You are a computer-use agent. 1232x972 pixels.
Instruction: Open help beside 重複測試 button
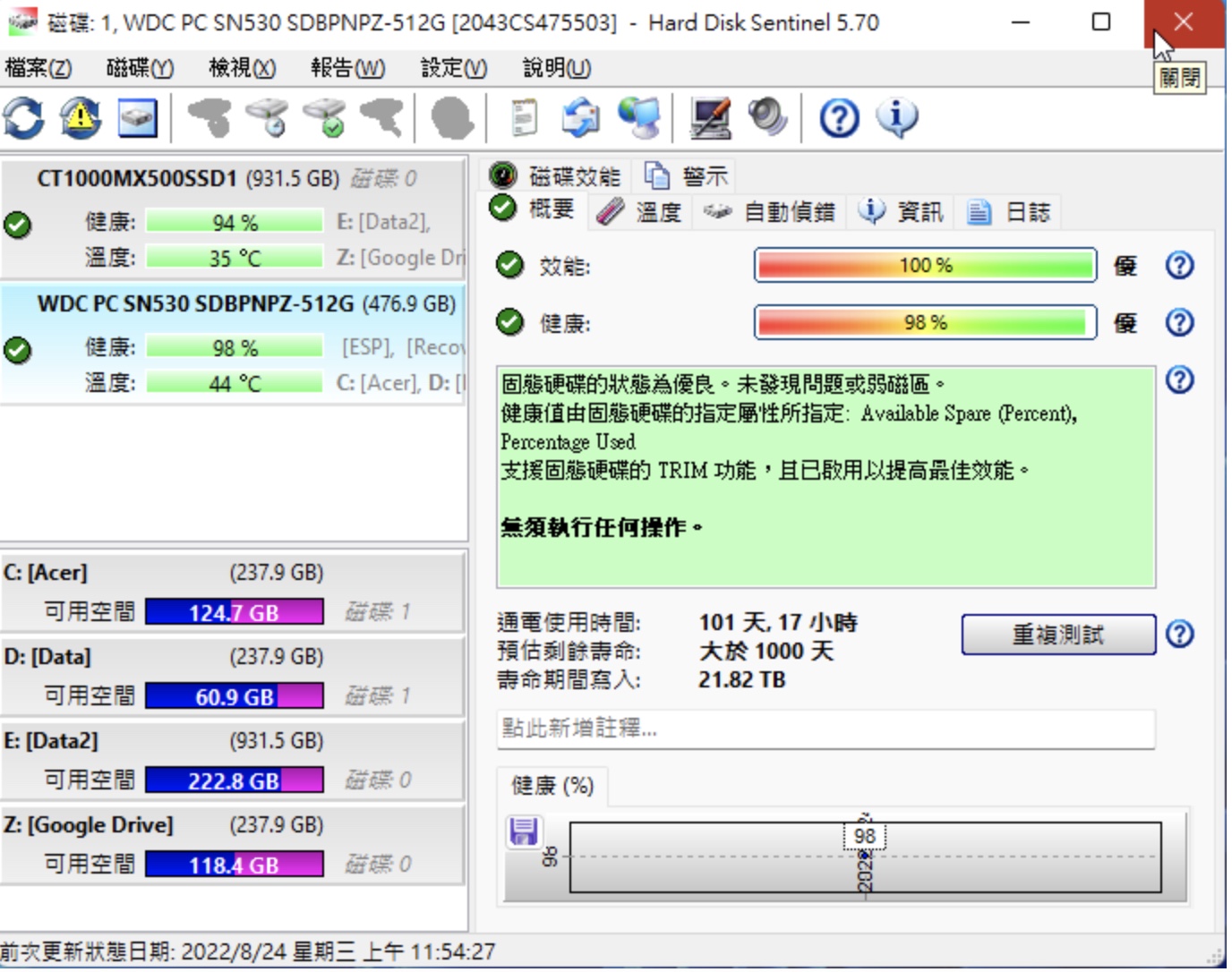1180,634
